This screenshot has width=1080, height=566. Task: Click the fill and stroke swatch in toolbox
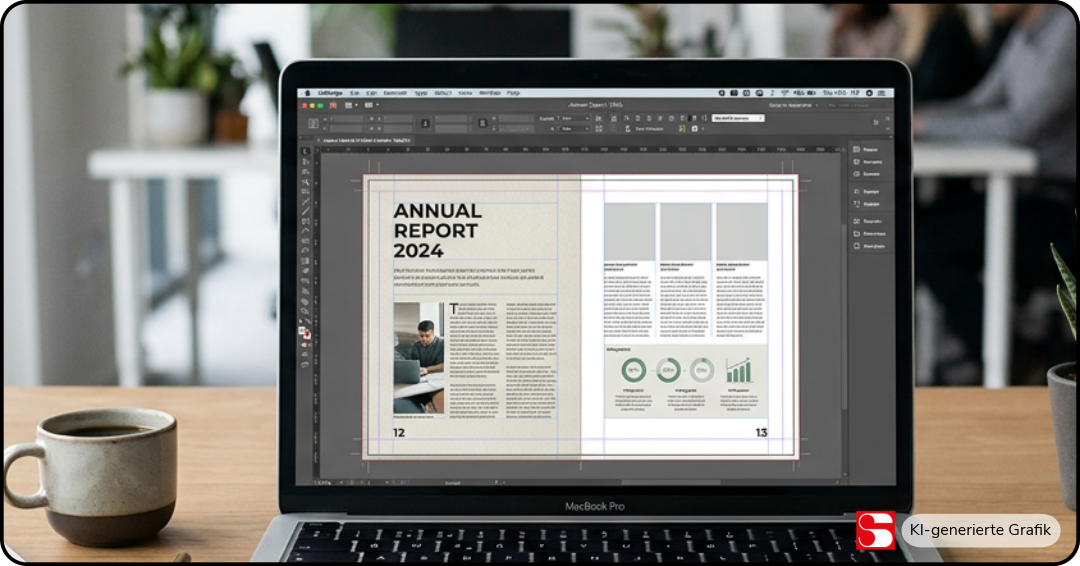304,333
